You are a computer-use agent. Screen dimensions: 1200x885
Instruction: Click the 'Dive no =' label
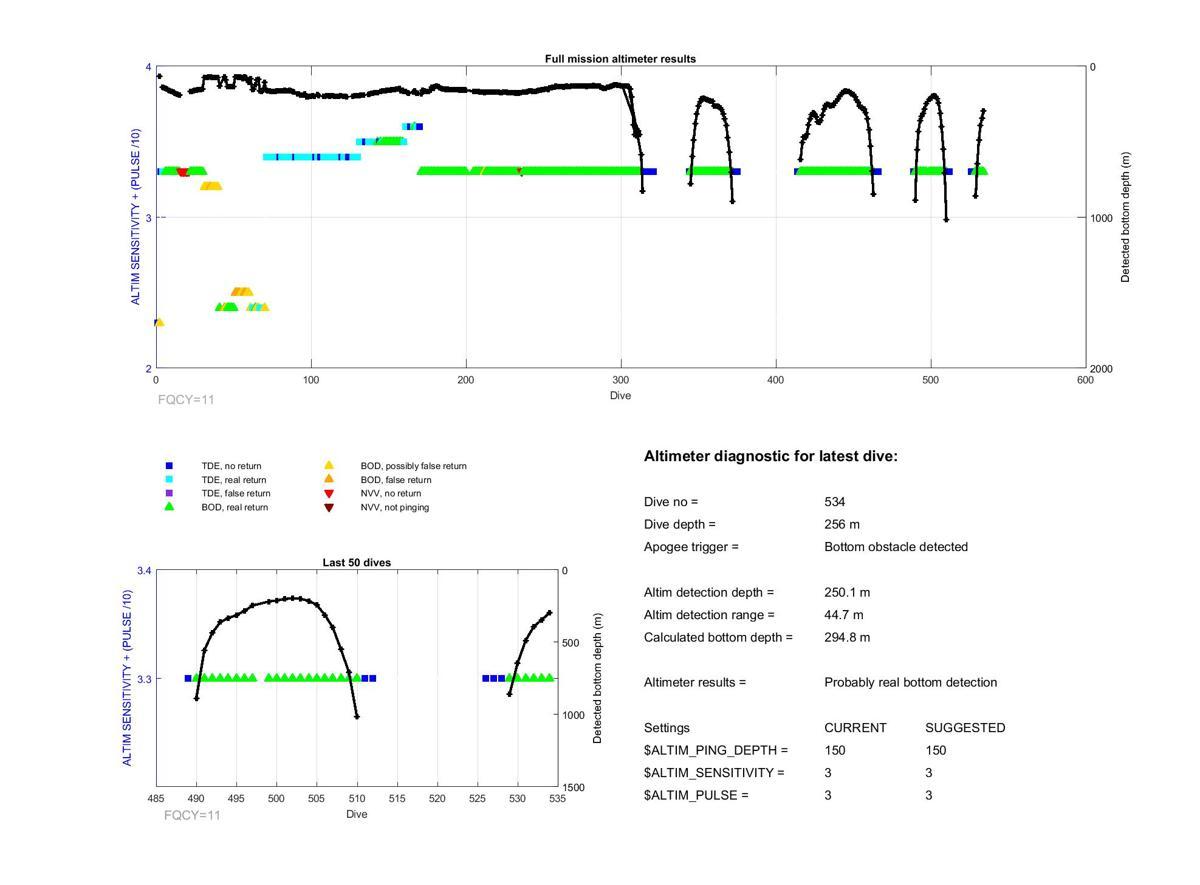point(671,502)
